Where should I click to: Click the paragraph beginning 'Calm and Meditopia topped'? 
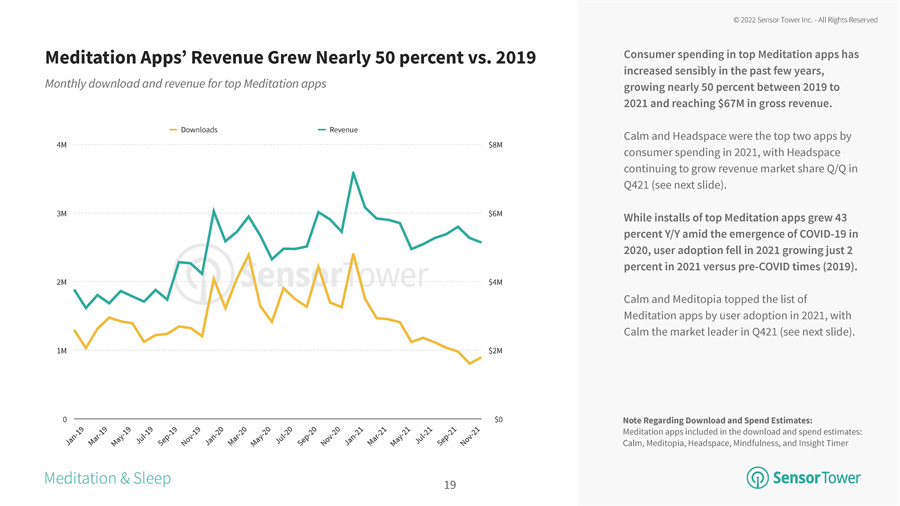pyautogui.click(x=740, y=315)
